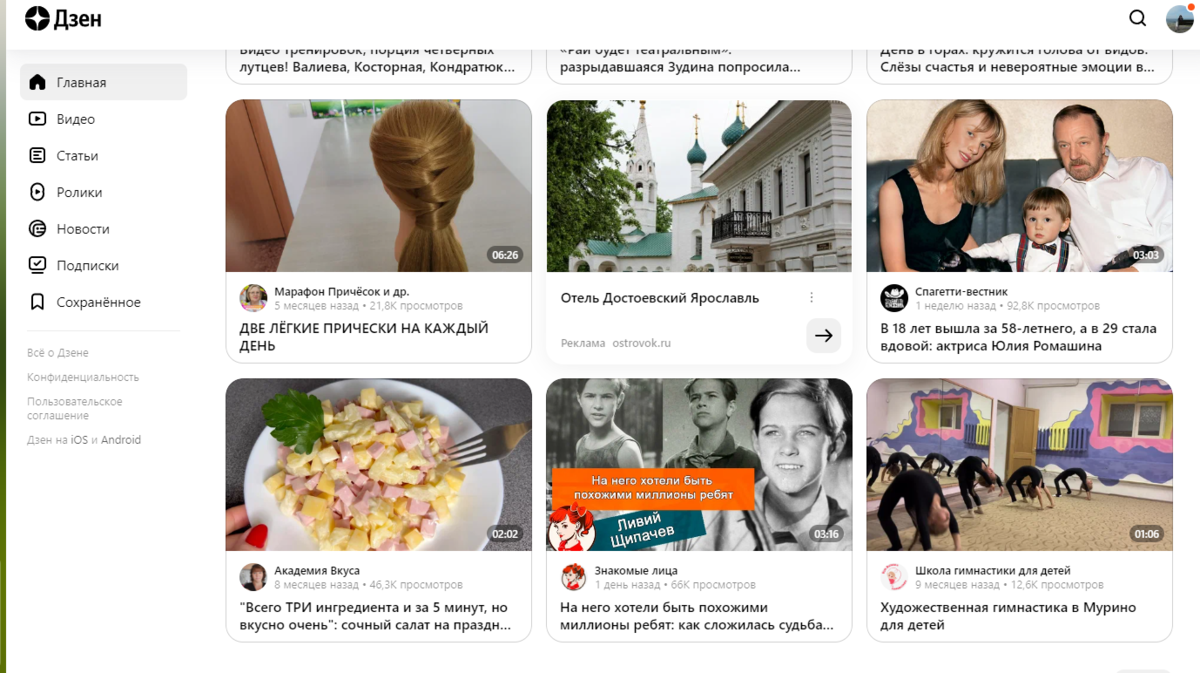Open the Всё о Дзене link

tap(58, 353)
